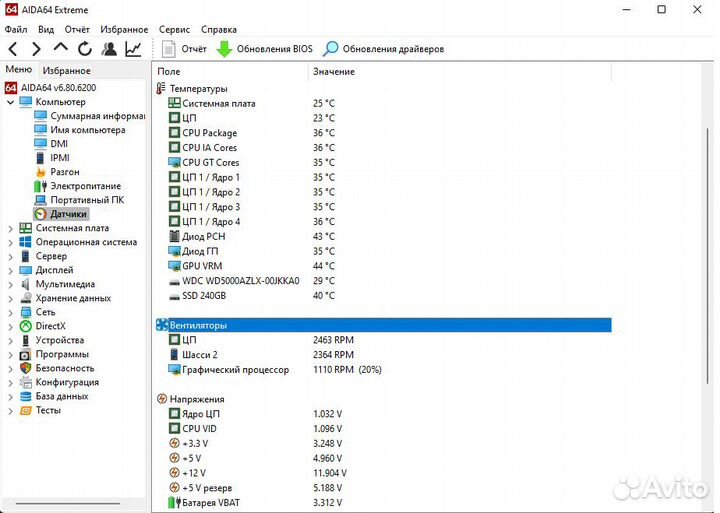Click the horizontal scrollbar under the tree
The width and height of the screenshot is (720, 513).
coord(68,504)
